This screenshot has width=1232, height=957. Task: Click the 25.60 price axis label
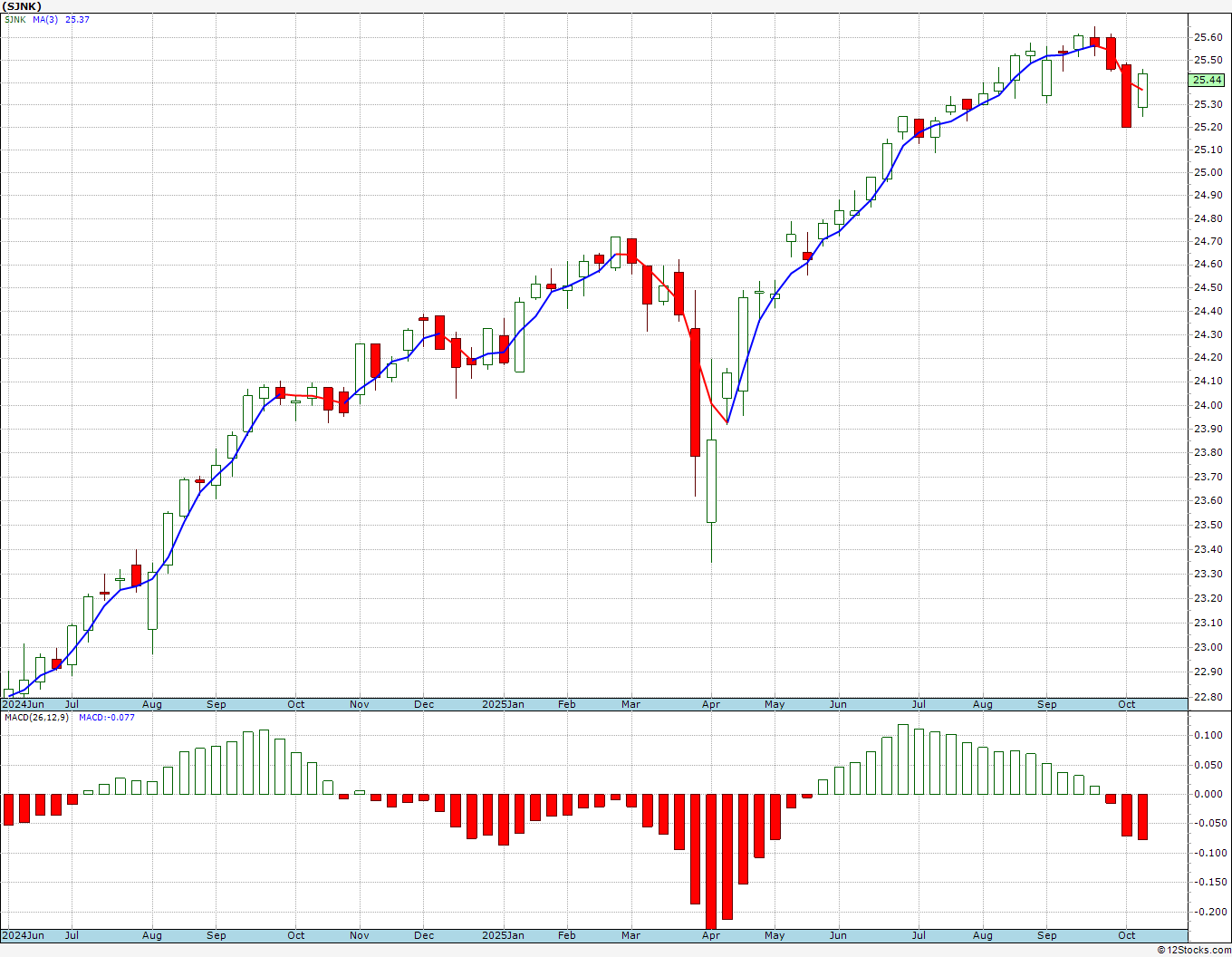(1208, 37)
